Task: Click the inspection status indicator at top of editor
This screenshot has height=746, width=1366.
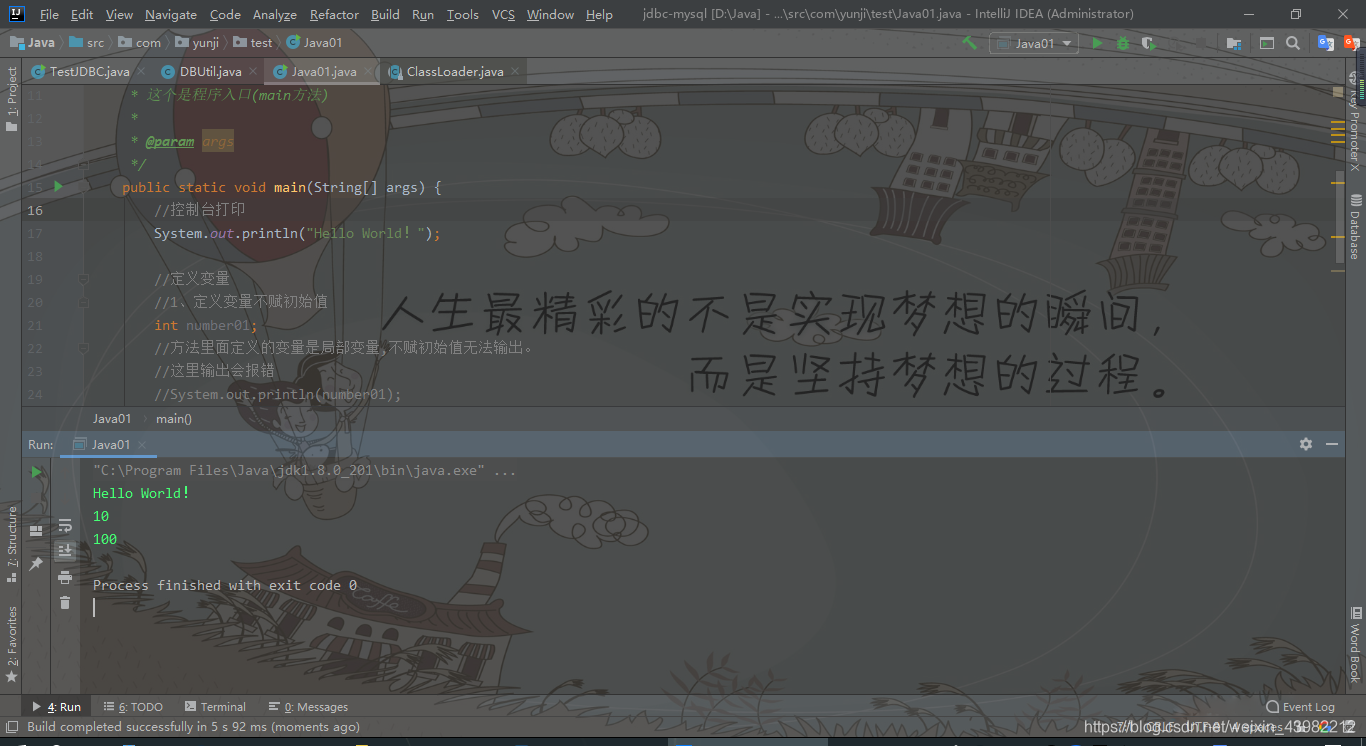Action: (1337, 92)
